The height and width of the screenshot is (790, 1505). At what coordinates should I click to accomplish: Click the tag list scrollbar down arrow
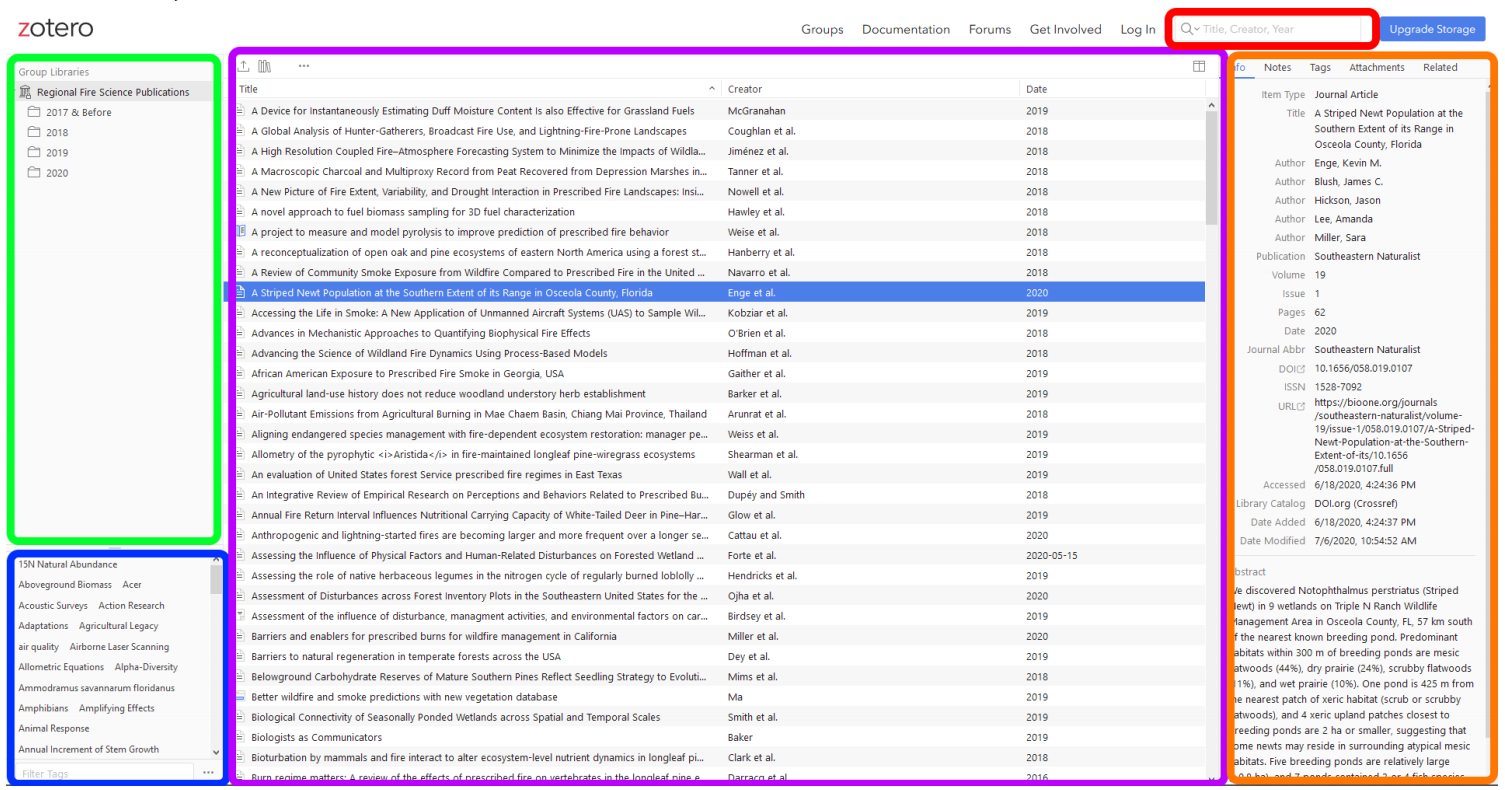217,752
